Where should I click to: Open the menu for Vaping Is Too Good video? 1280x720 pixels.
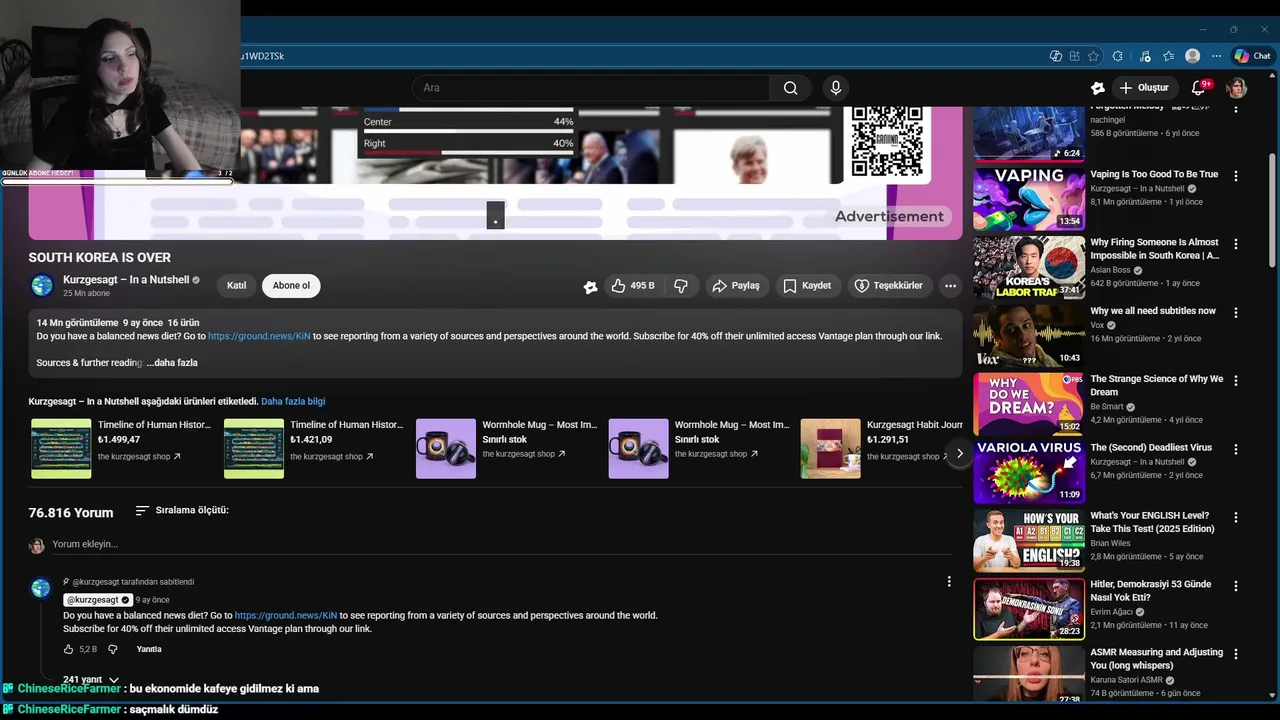[x=1236, y=176]
